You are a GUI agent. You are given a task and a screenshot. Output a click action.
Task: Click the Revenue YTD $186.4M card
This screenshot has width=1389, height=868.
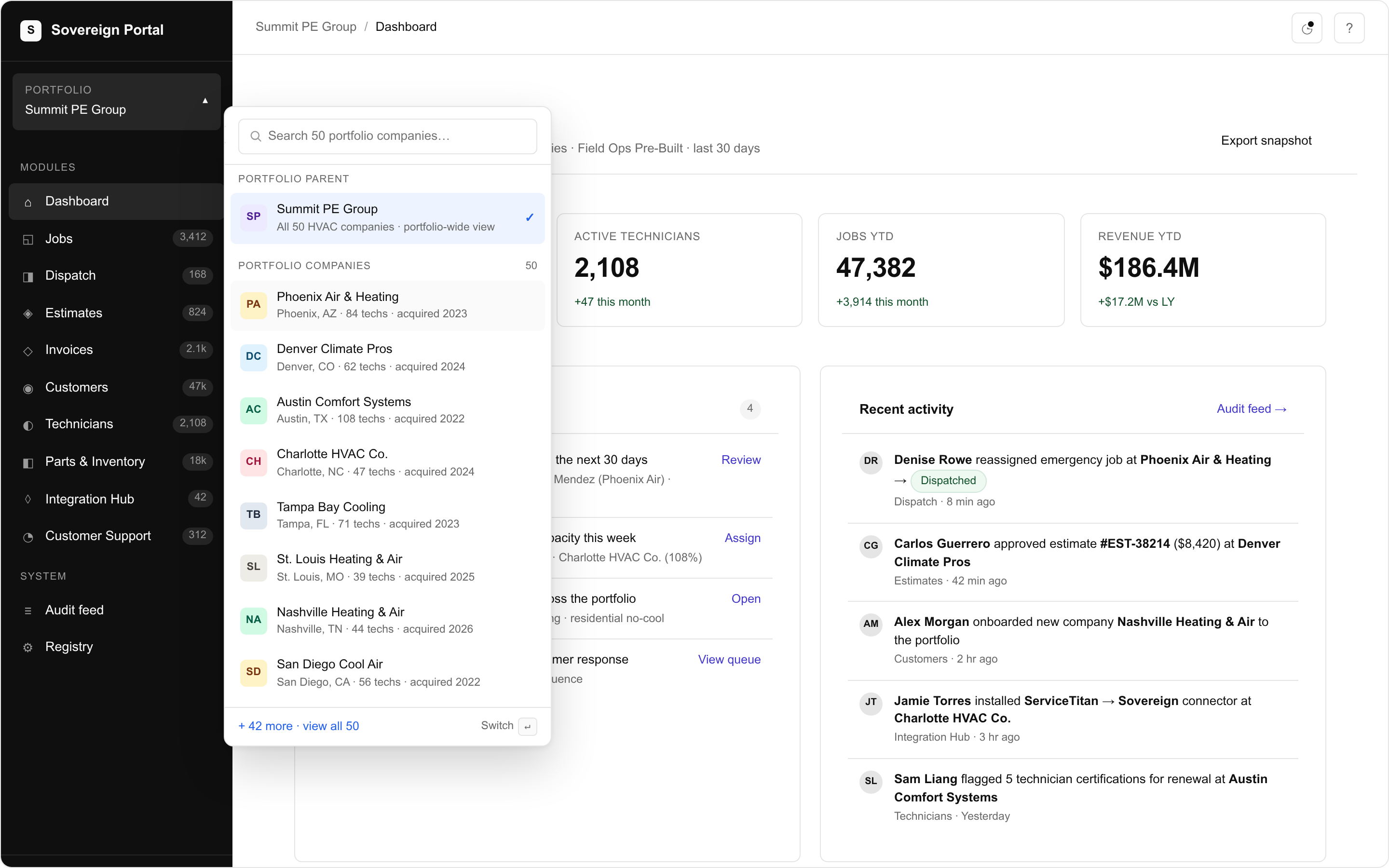[1203, 270]
